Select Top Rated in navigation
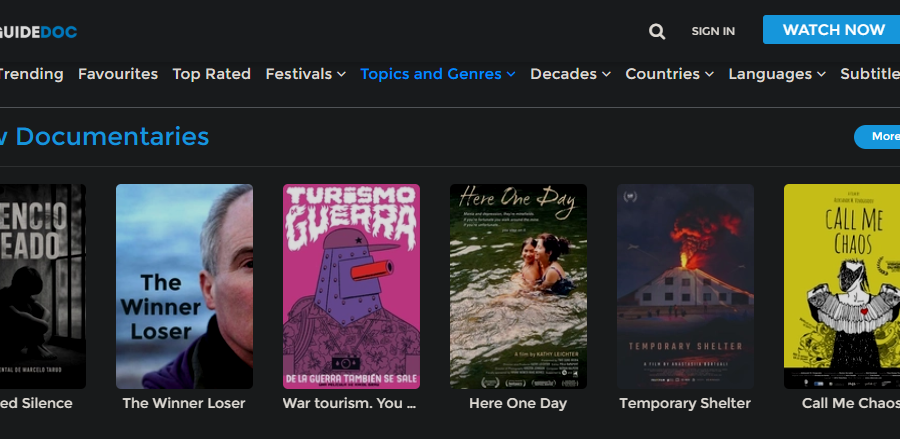 pyautogui.click(x=211, y=74)
